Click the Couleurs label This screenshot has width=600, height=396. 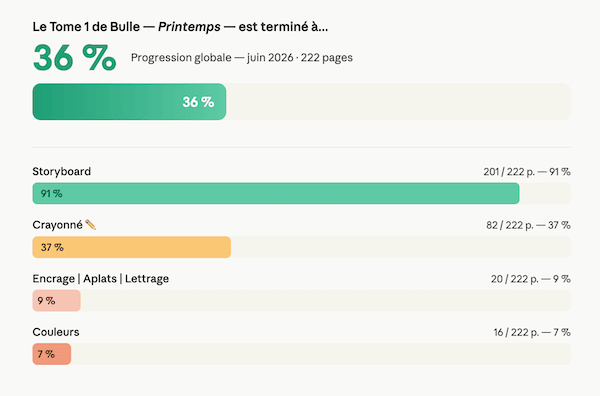click(56, 332)
